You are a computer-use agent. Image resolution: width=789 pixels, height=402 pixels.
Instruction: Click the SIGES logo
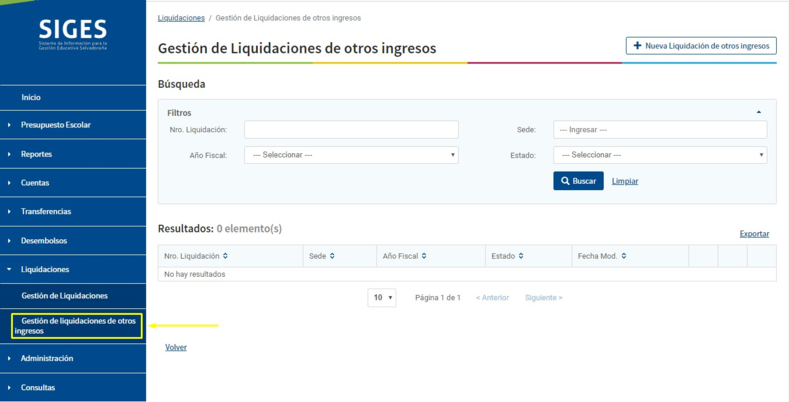pos(72,35)
